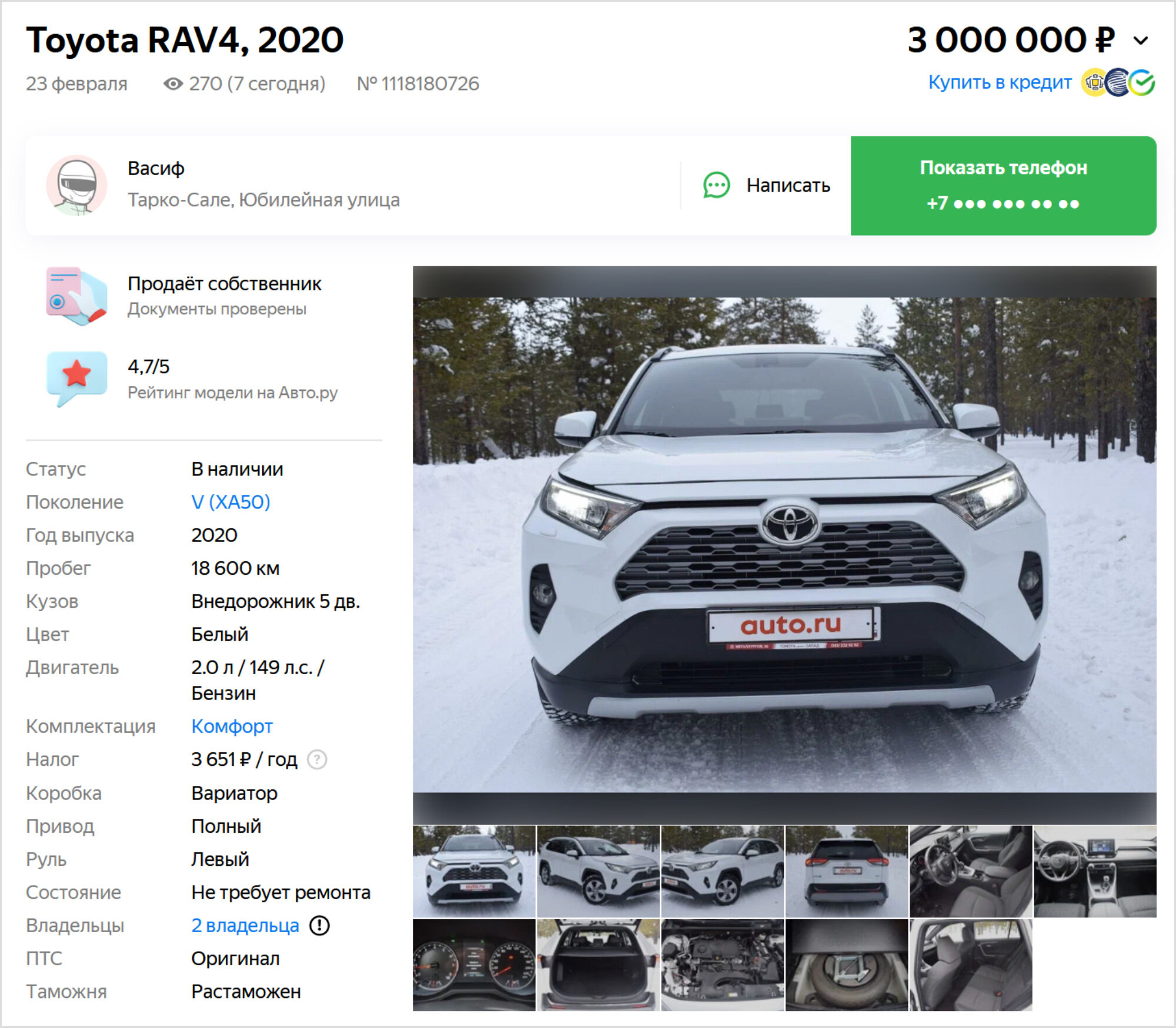Select the driver seat interior thumbnail
The image size is (1176, 1028).
[971, 871]
